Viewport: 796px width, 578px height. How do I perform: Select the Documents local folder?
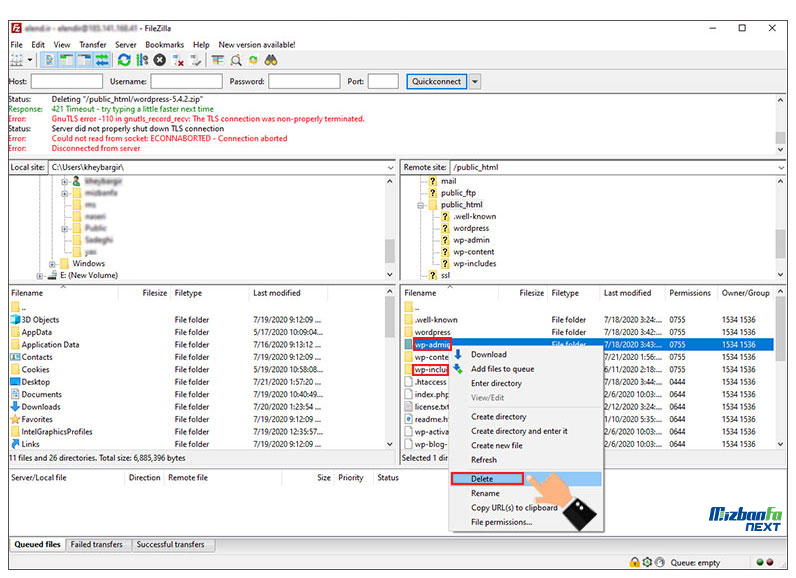pyautogui.click(x=41, y=394)
